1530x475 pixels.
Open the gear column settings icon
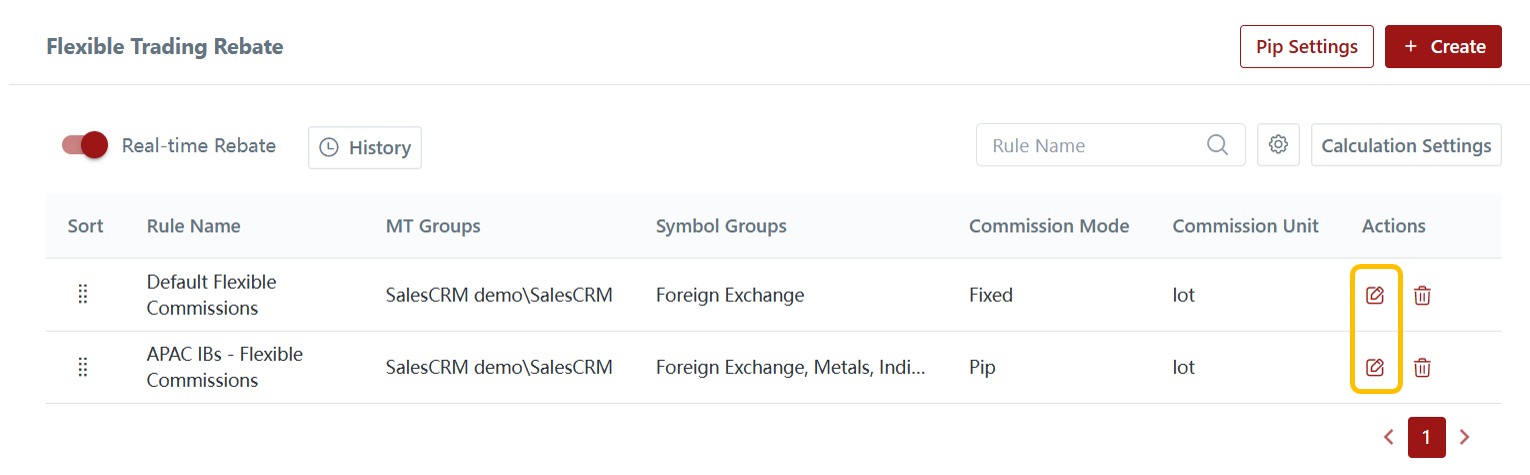1278,145
